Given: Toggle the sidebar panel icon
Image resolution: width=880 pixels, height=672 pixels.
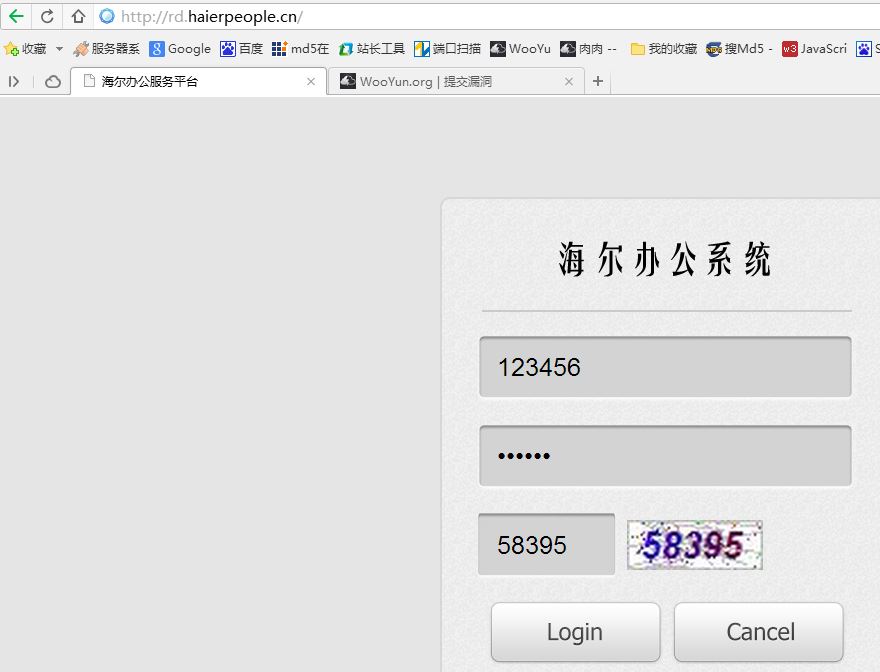Looking at the screenshot, I should pos(14,82).
